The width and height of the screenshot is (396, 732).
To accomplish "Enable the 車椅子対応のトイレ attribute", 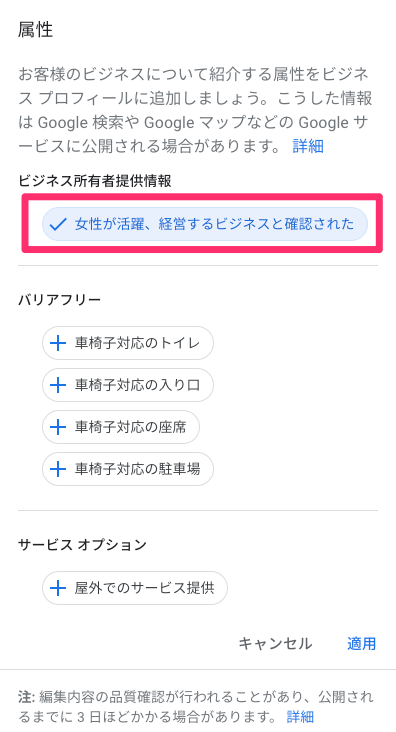I will (128, 343).
